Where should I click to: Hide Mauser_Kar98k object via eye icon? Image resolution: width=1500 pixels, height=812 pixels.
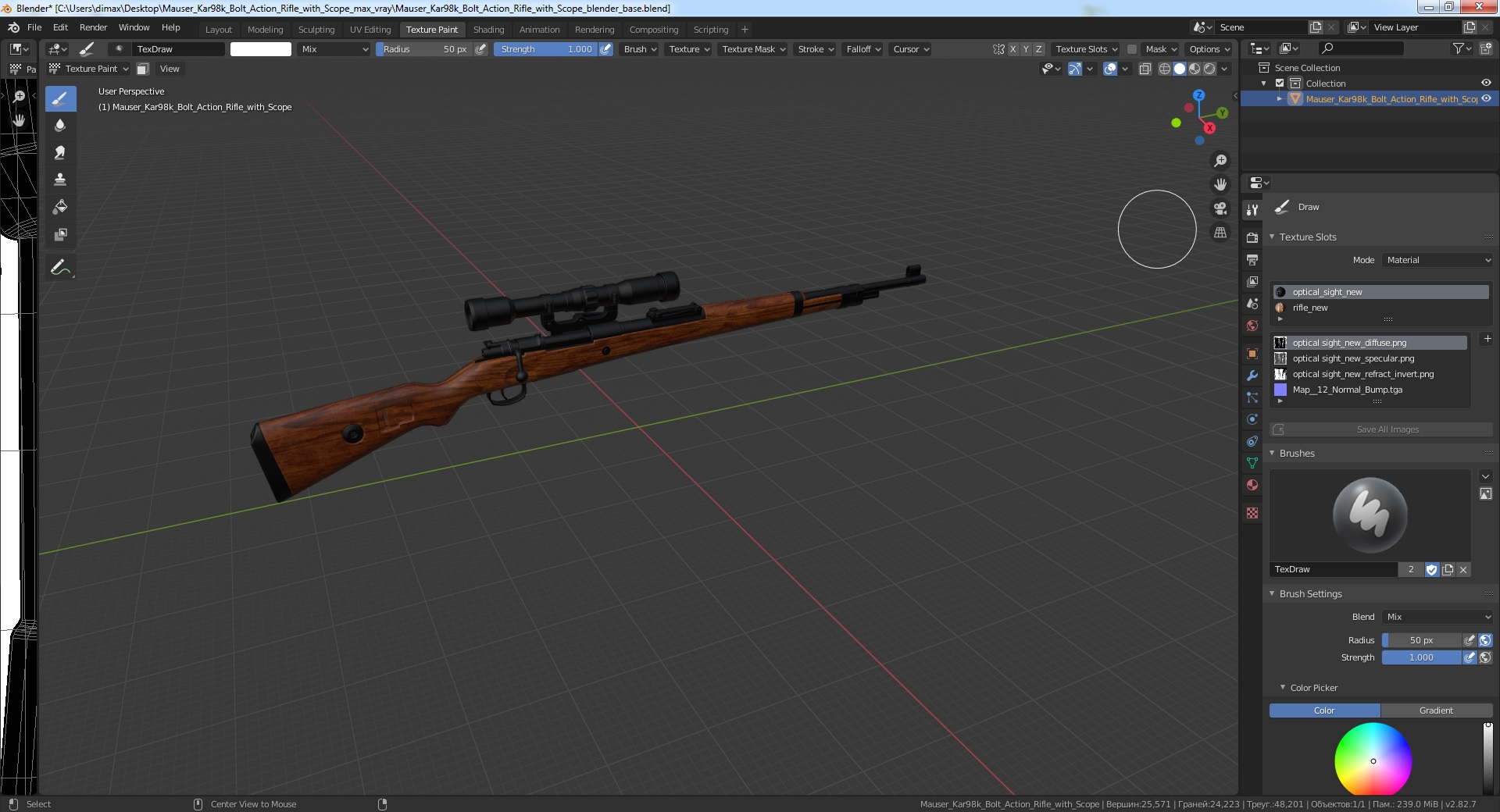click(x=1486, y=99)
